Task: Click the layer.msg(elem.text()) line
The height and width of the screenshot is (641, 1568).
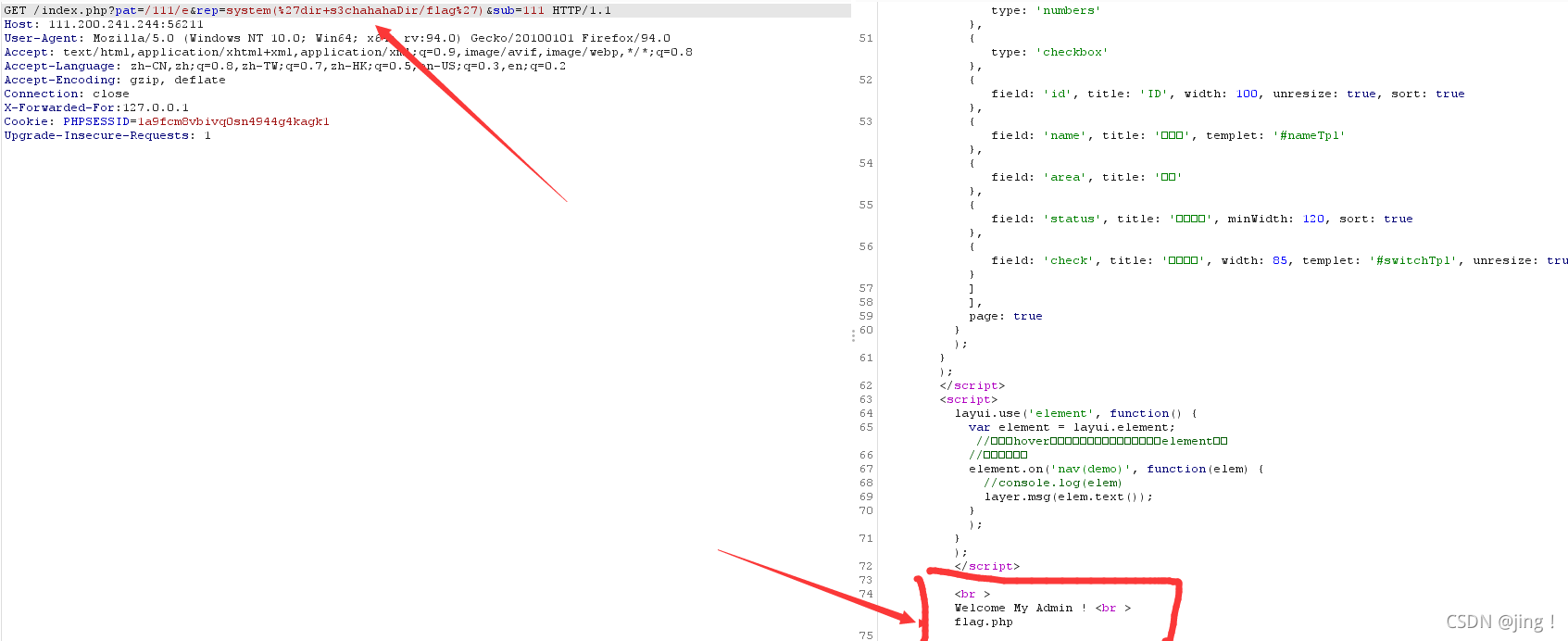Action: coord(1069,496)
